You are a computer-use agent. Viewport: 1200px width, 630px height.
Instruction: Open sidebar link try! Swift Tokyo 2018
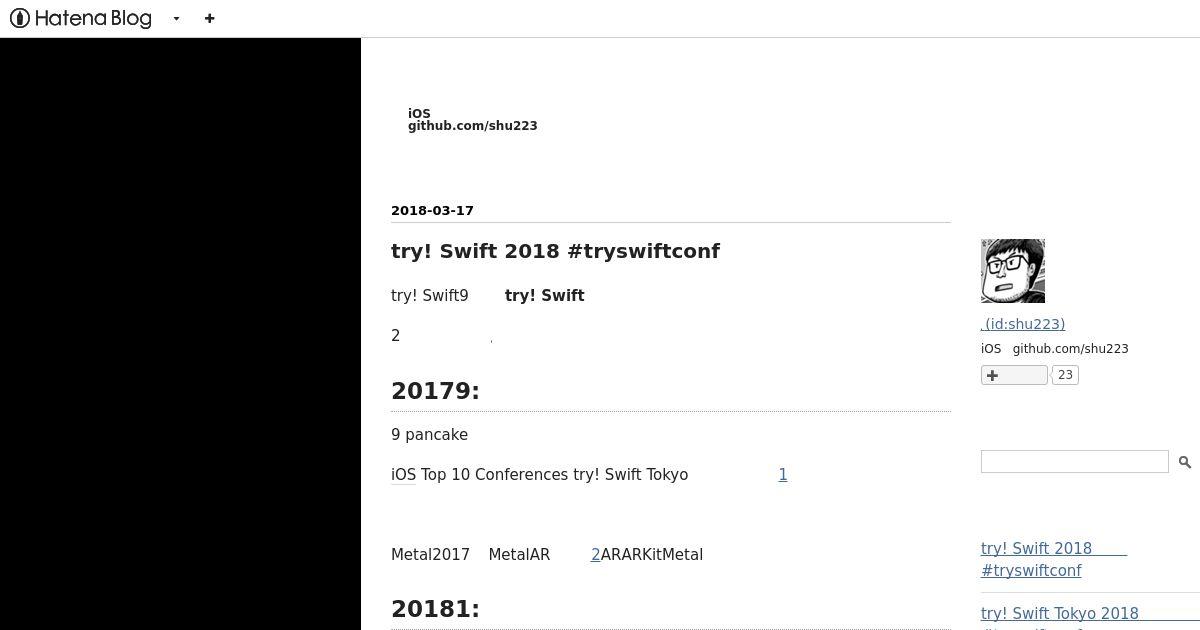(1060, 614)
